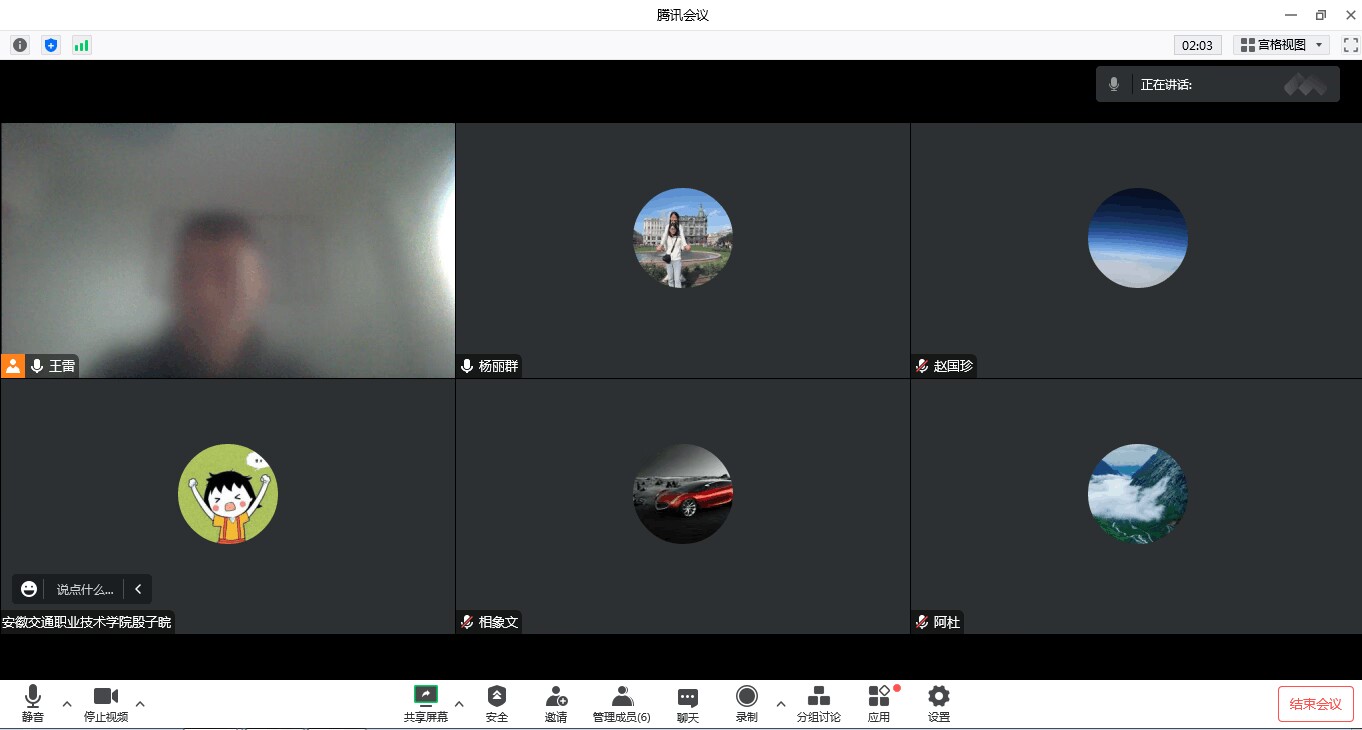Click the blue security shield icon
1362x730 pixels.
point(51,45)
